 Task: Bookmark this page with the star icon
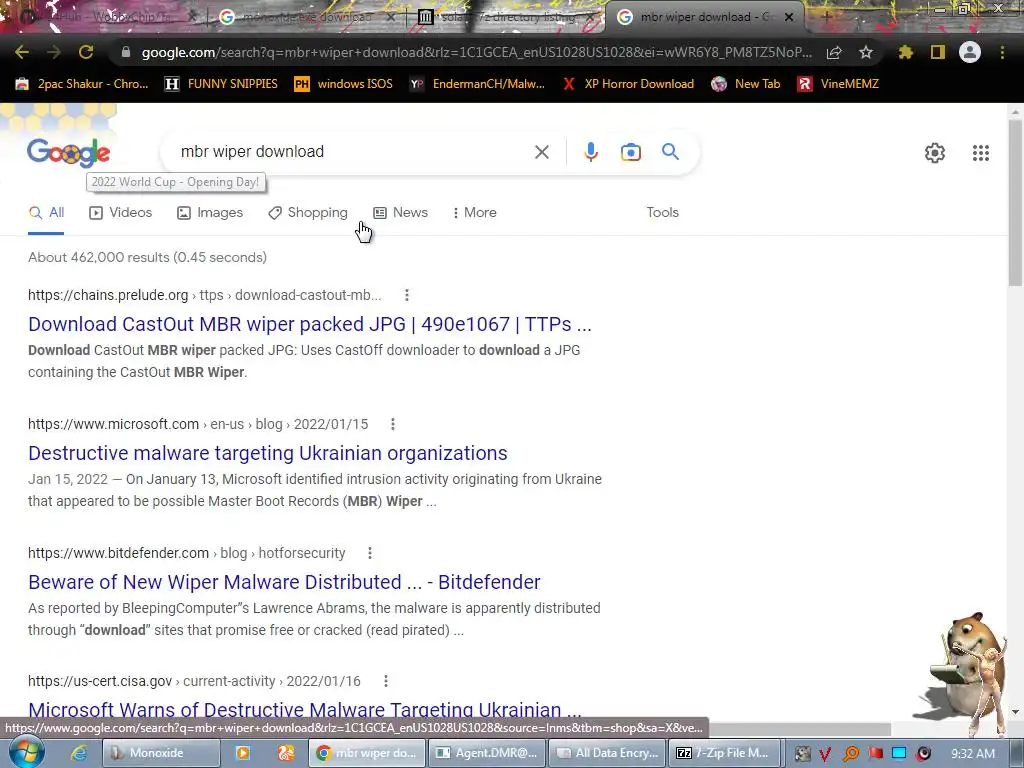tap(866, 52)
